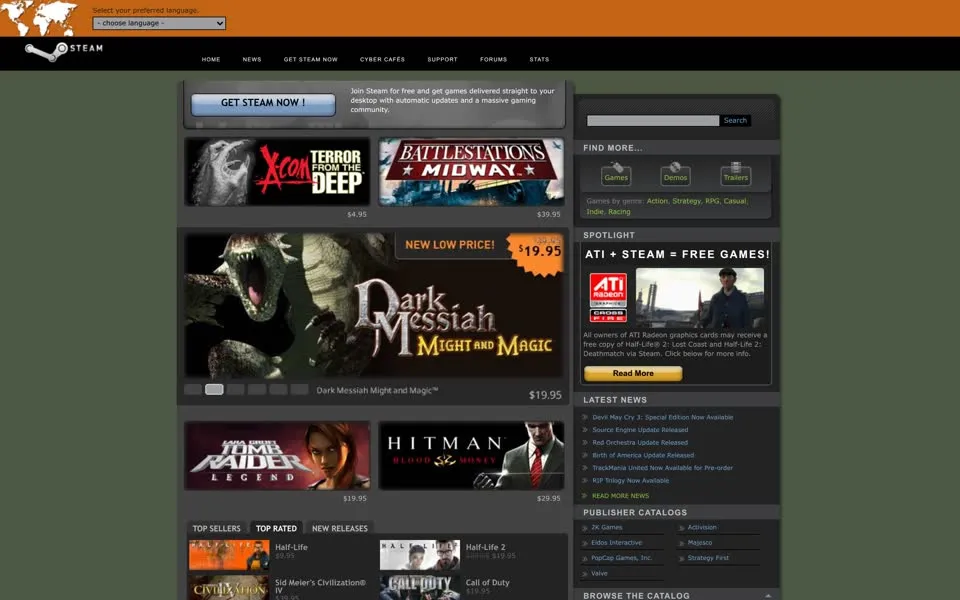
Task: Select the first carousel slide indicator
Action: pyautogui.click(x=193, y=389)
